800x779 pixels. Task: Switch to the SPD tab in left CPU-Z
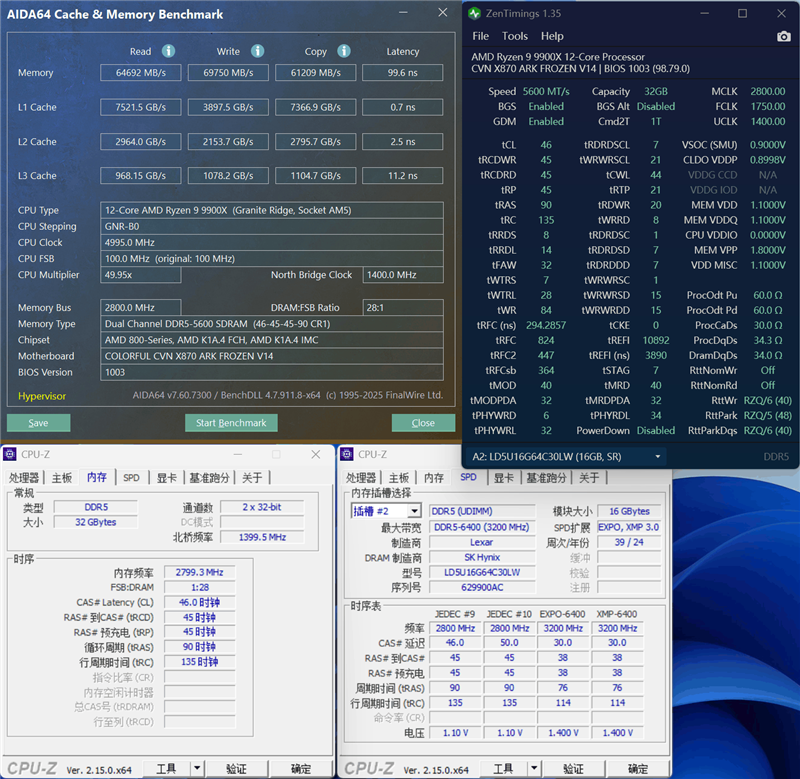[x=130, y=477]
